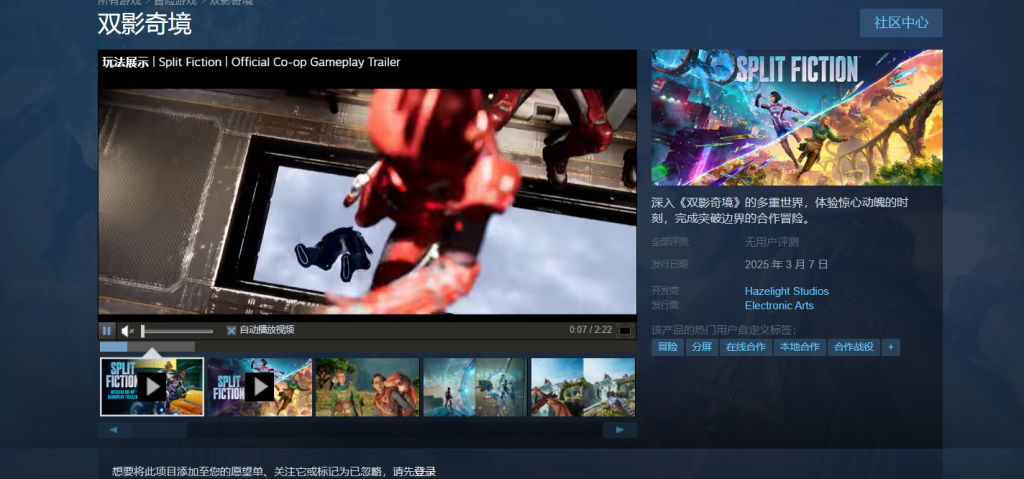Open the landscape split-screen screenshot thumbnail
The height and width of the screenshot is (479, 1024).
pos(583,387)
